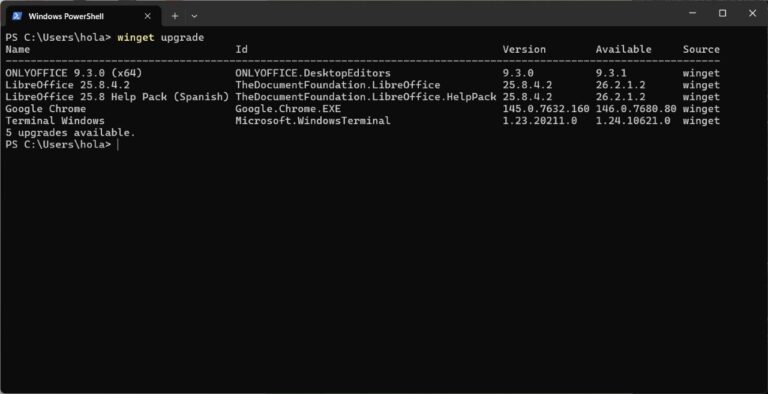Click ONLYOFFICE installed version 9.3.0

pyautogui.click(x=518, y=73)
